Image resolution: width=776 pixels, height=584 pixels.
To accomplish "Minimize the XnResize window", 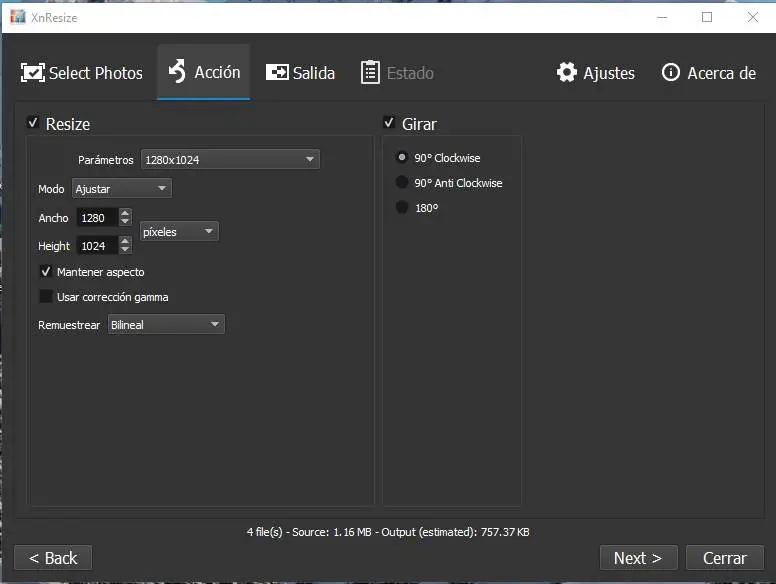I will click(x=662, y=17).
